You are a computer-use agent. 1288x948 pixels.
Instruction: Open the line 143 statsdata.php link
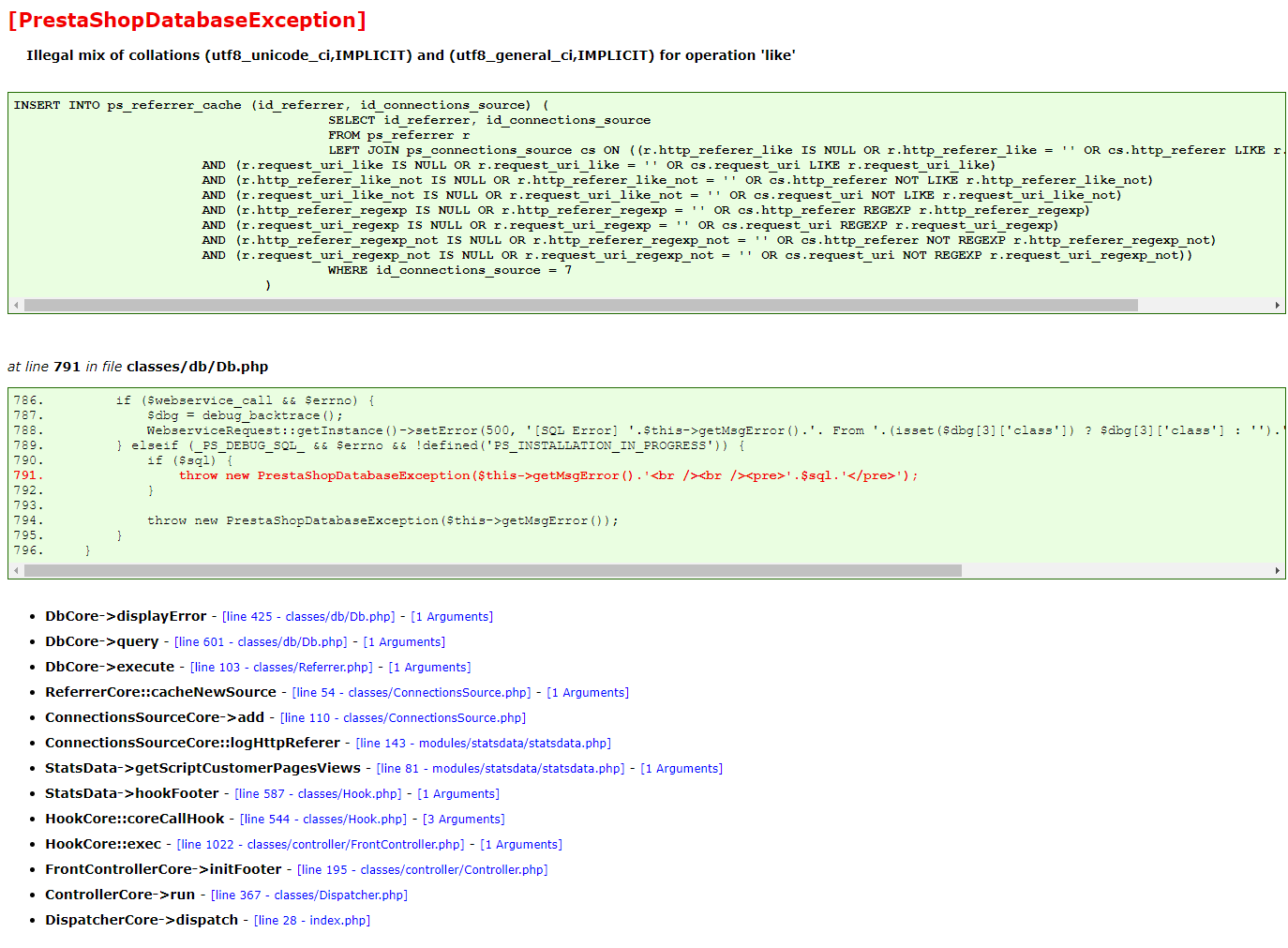click(484, 744)
